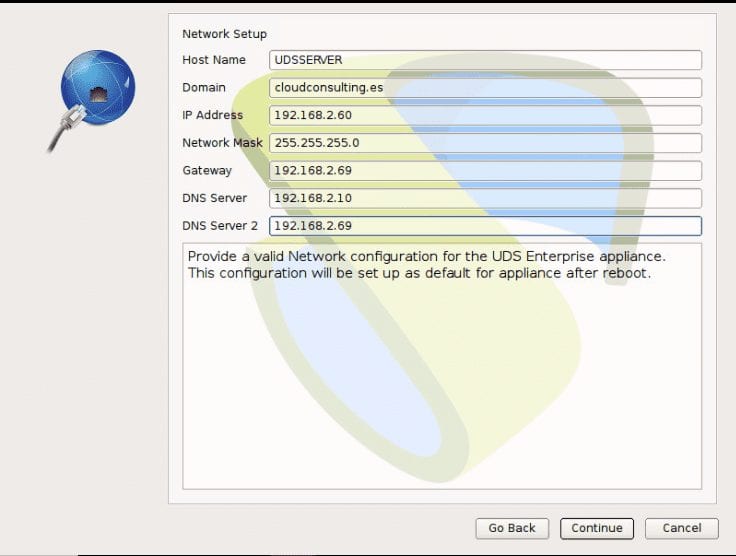The width and height of the screenshot is (736, 556).
Task: Select the DNS Server 2 input field
Action: pos(485,226)
